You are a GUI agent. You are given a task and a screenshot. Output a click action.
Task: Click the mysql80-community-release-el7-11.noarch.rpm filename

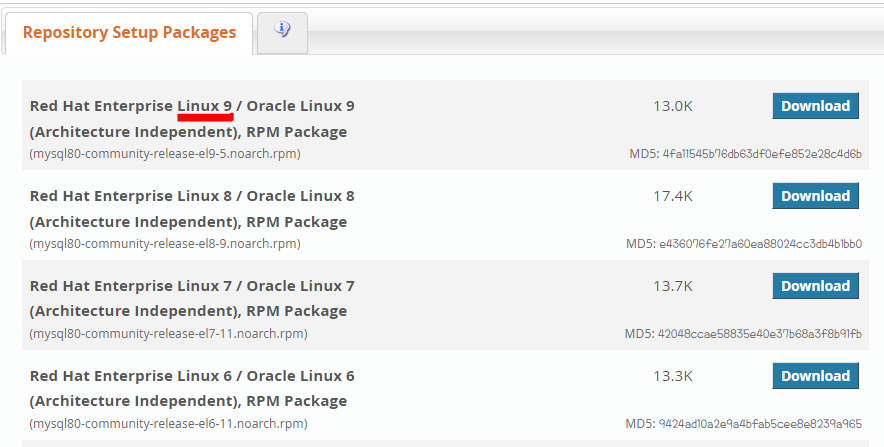click(x=169, y=334)
